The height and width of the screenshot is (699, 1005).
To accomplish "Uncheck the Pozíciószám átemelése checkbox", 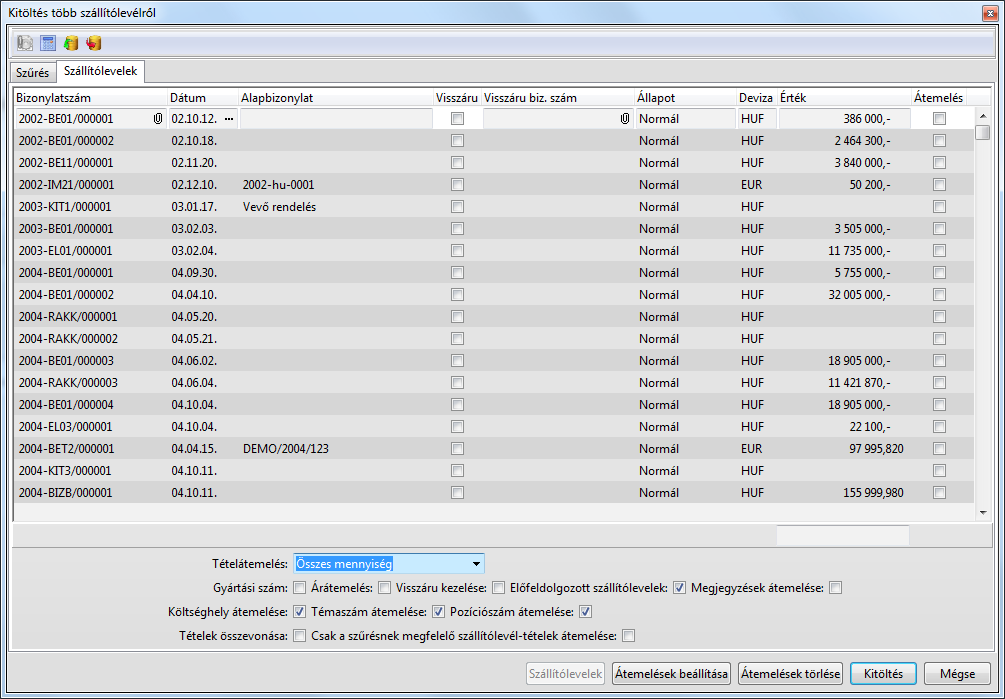I will pyautogui.click(x=585, y=612).
